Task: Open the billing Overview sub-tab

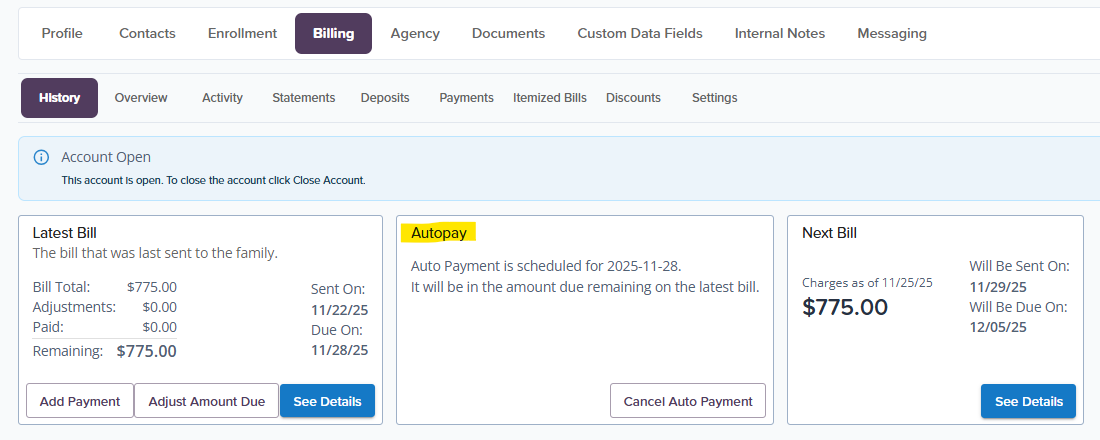Action: click(x=141, y=98)
